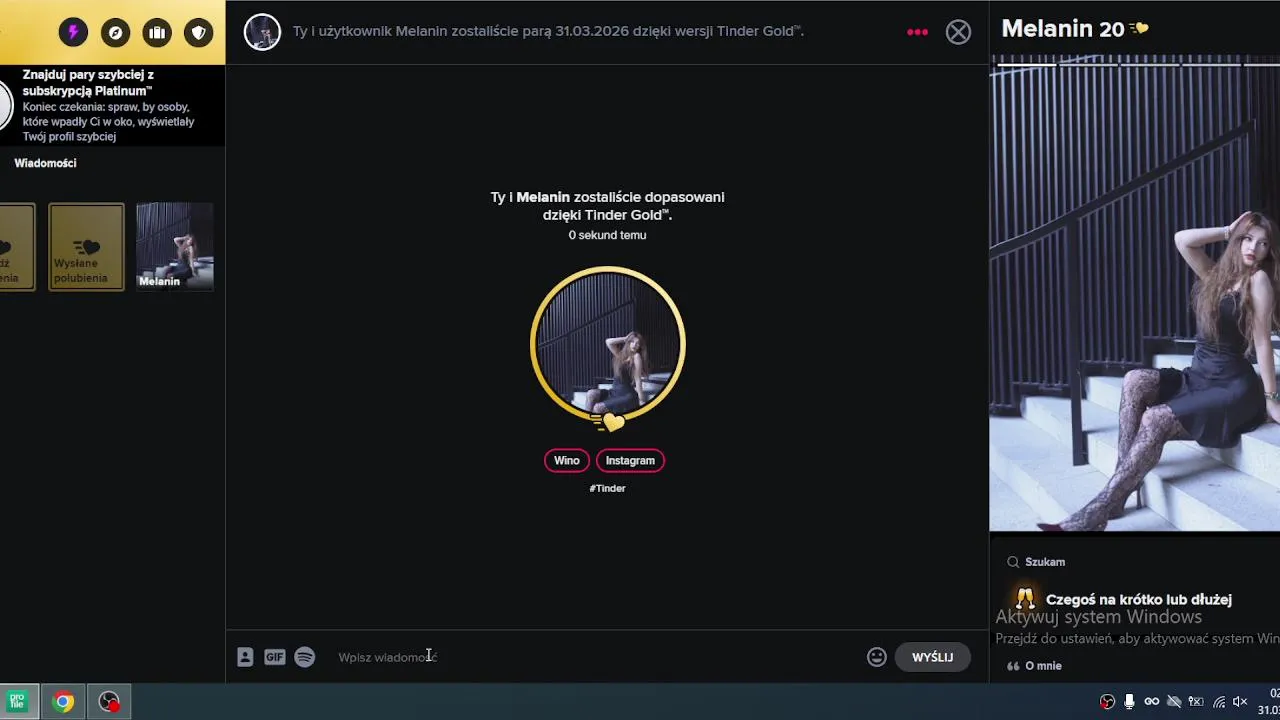Open the green profile app in taskbar

point(17,702)
